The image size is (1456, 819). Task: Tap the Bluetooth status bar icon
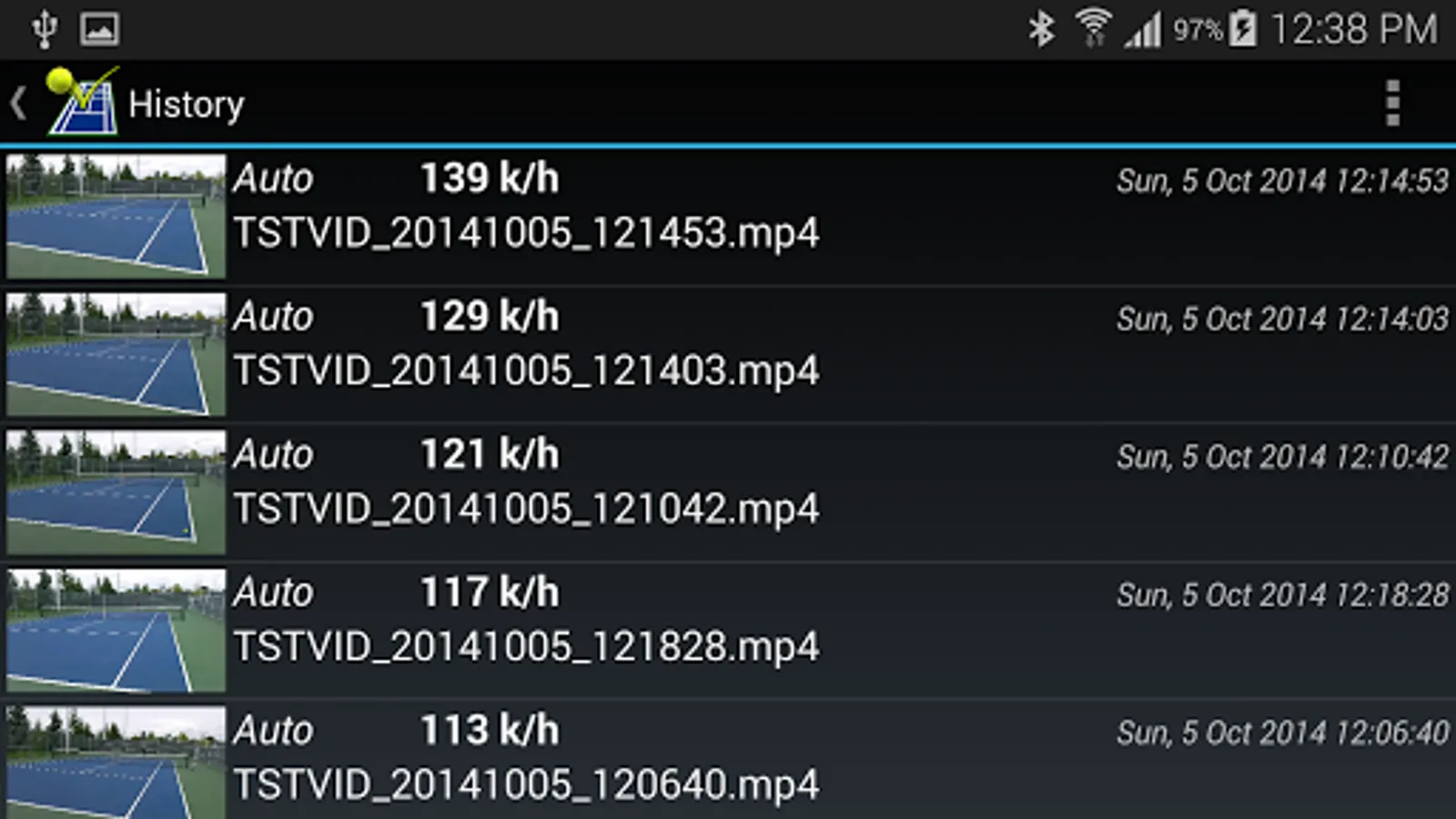tap(1041, 29)
